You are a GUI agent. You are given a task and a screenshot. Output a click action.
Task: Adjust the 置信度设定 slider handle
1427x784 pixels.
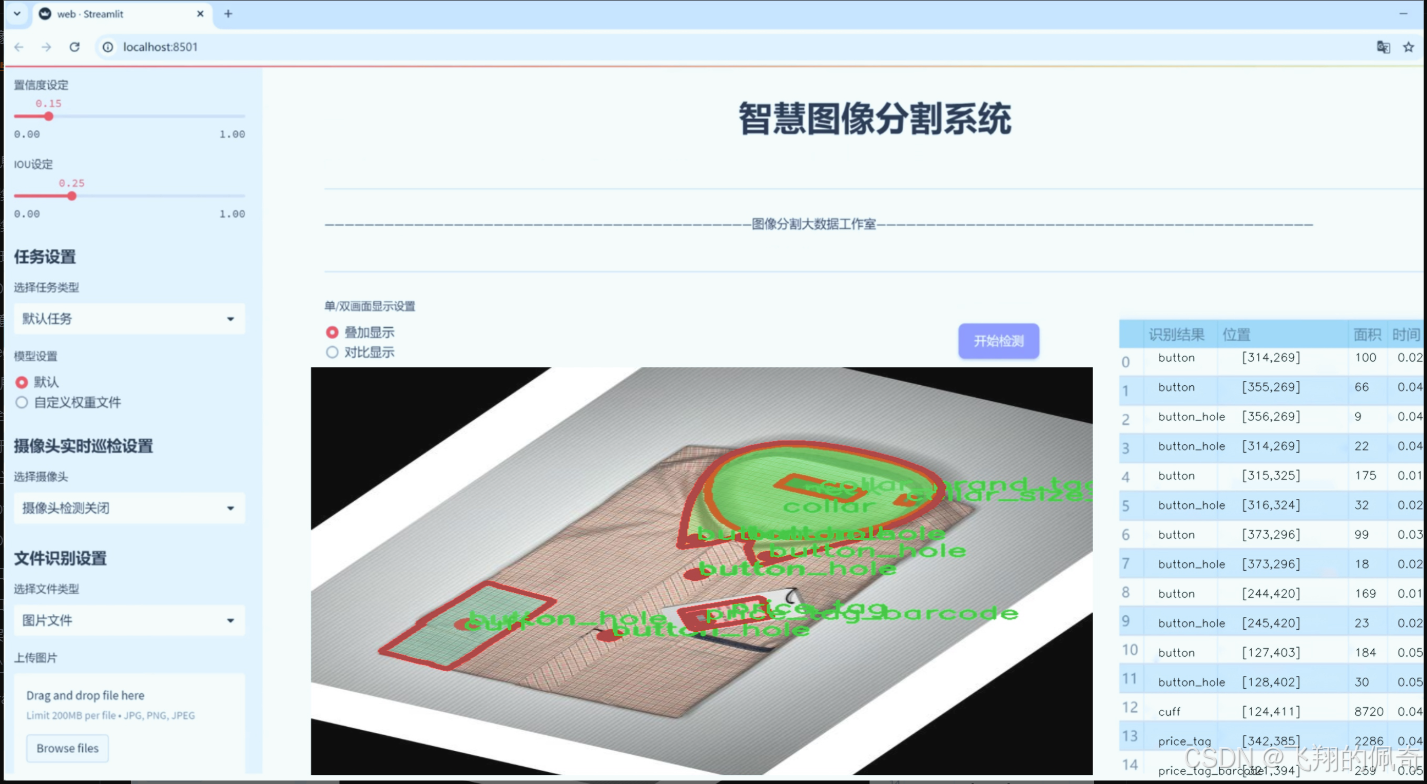point(48,116)
